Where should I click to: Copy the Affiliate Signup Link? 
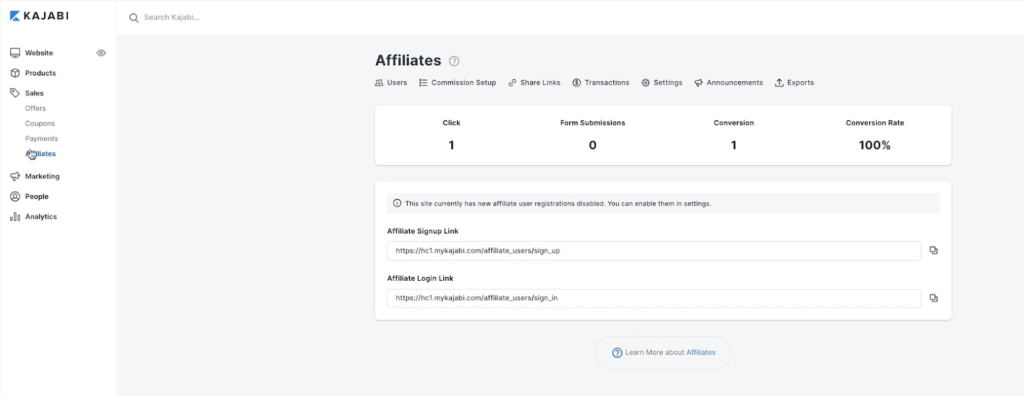point(933,250)
